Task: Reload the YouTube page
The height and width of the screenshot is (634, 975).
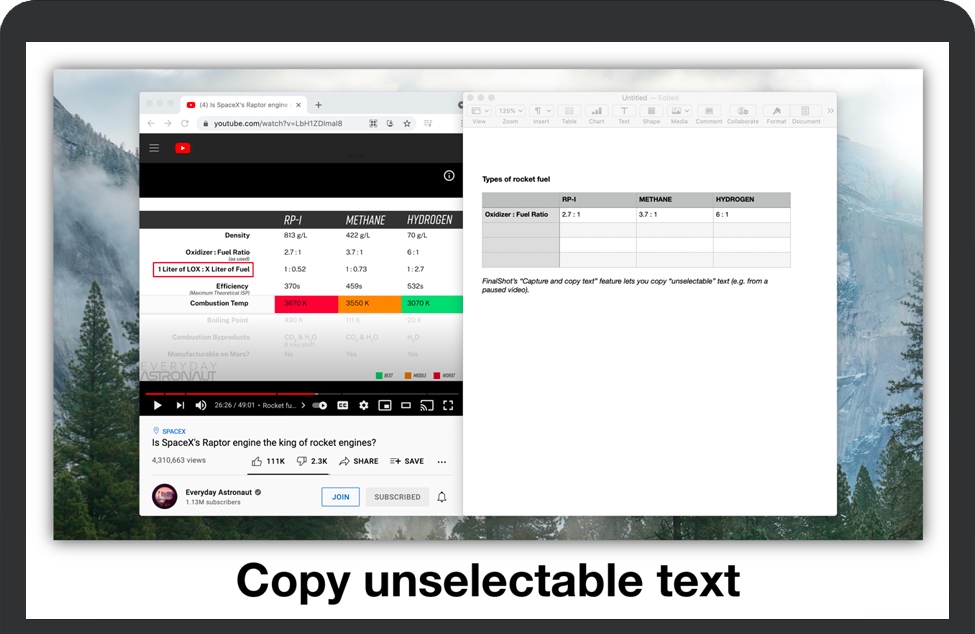Action: pyautogui.click(x=185, y=124)
